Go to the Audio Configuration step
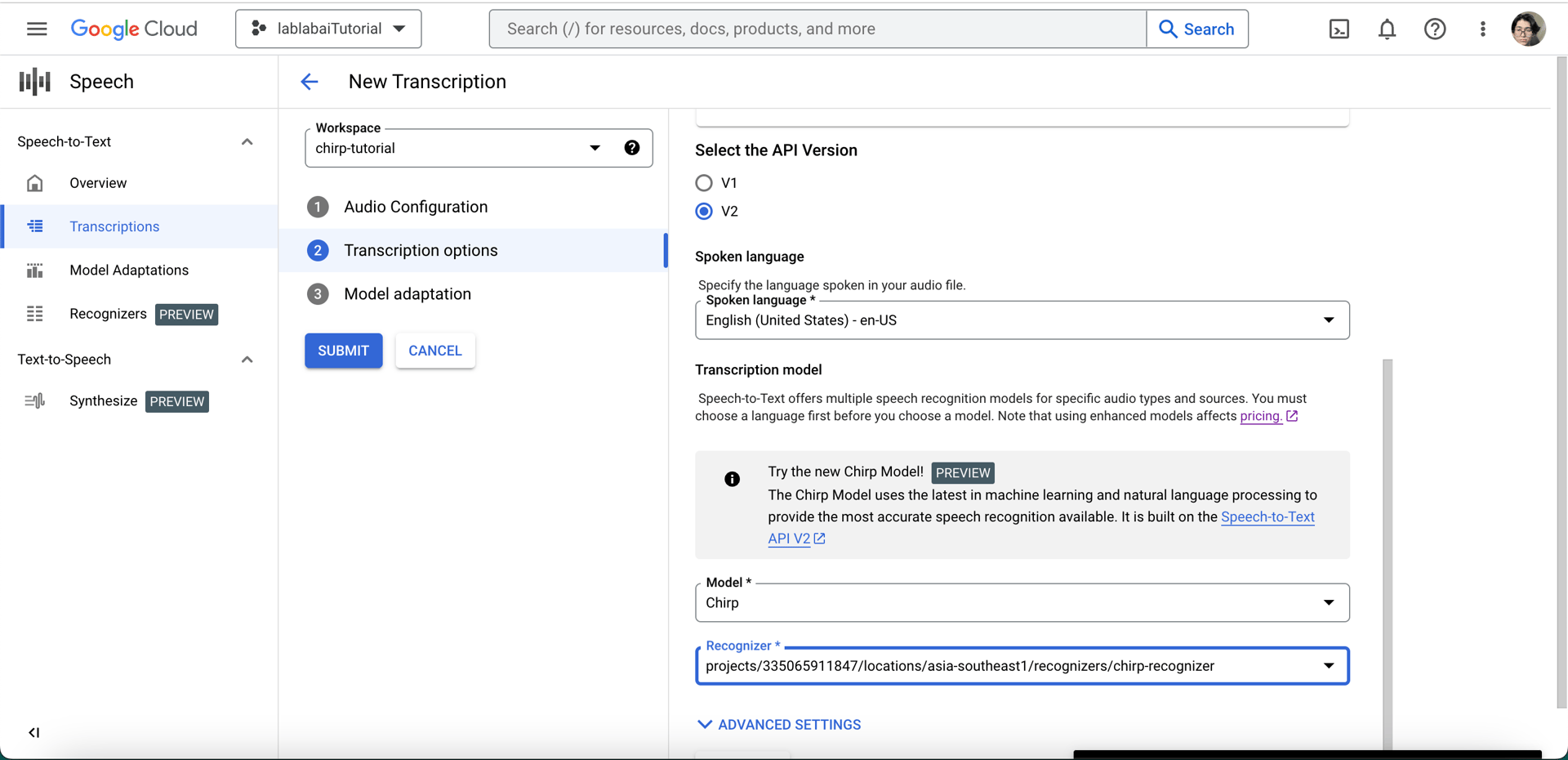The image size is (1568, 760). coord(415,207)
